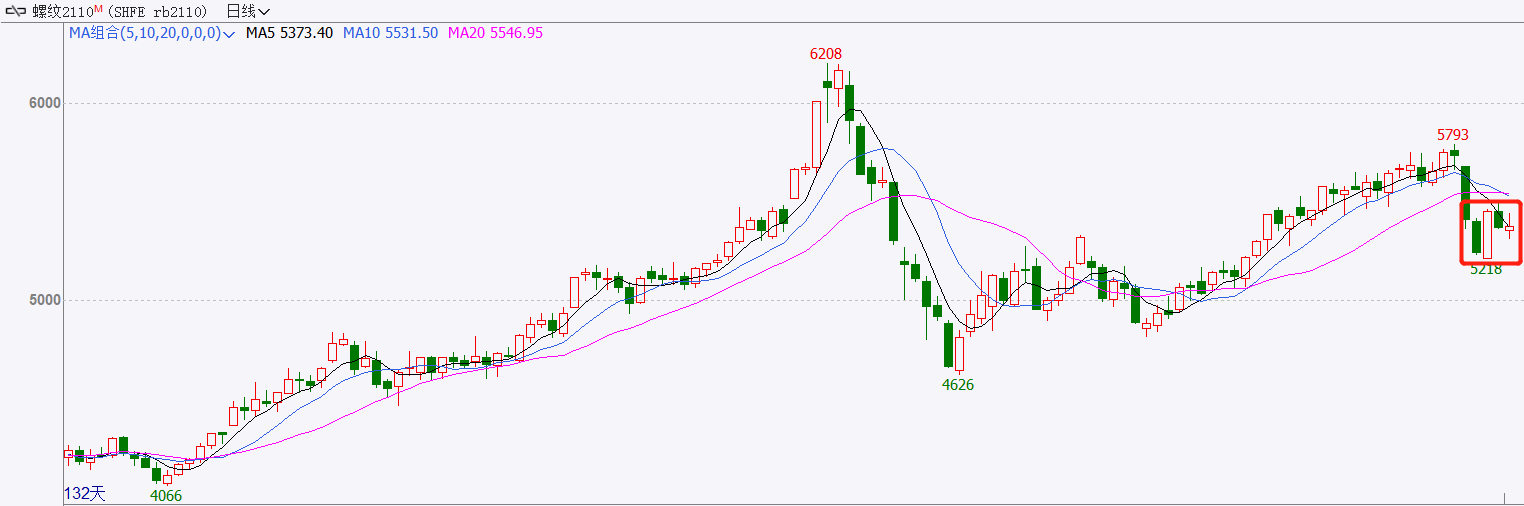Click the 132天 day count label
The height and width of the screenshot is (506, 1524).
(x=84, y=493)
